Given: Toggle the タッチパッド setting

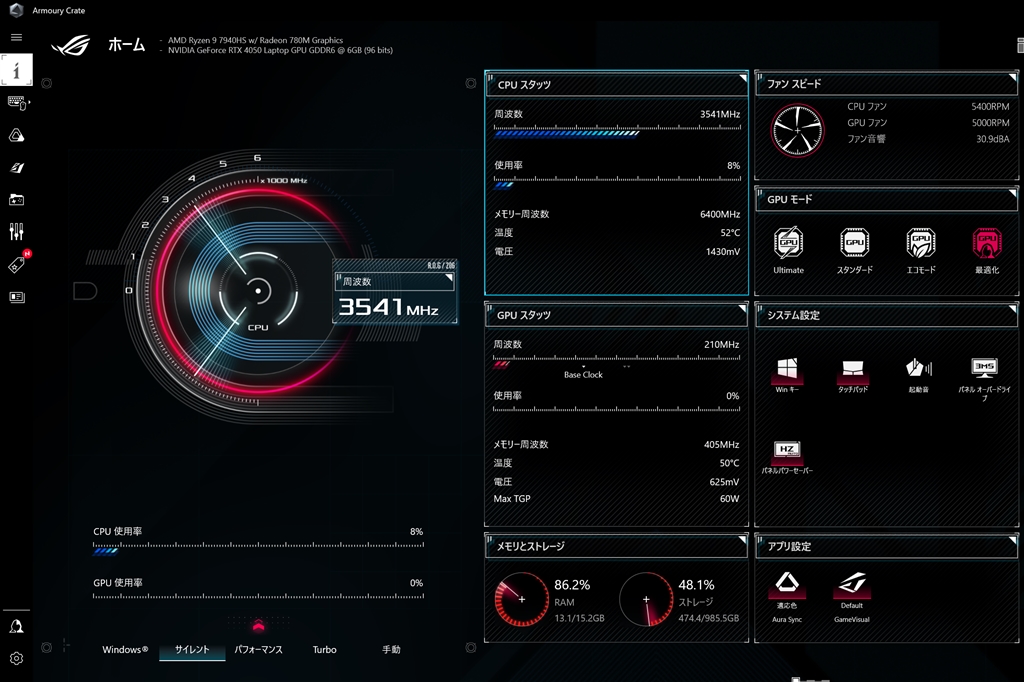Looking at the screenshot, I should tap(853, 370).
